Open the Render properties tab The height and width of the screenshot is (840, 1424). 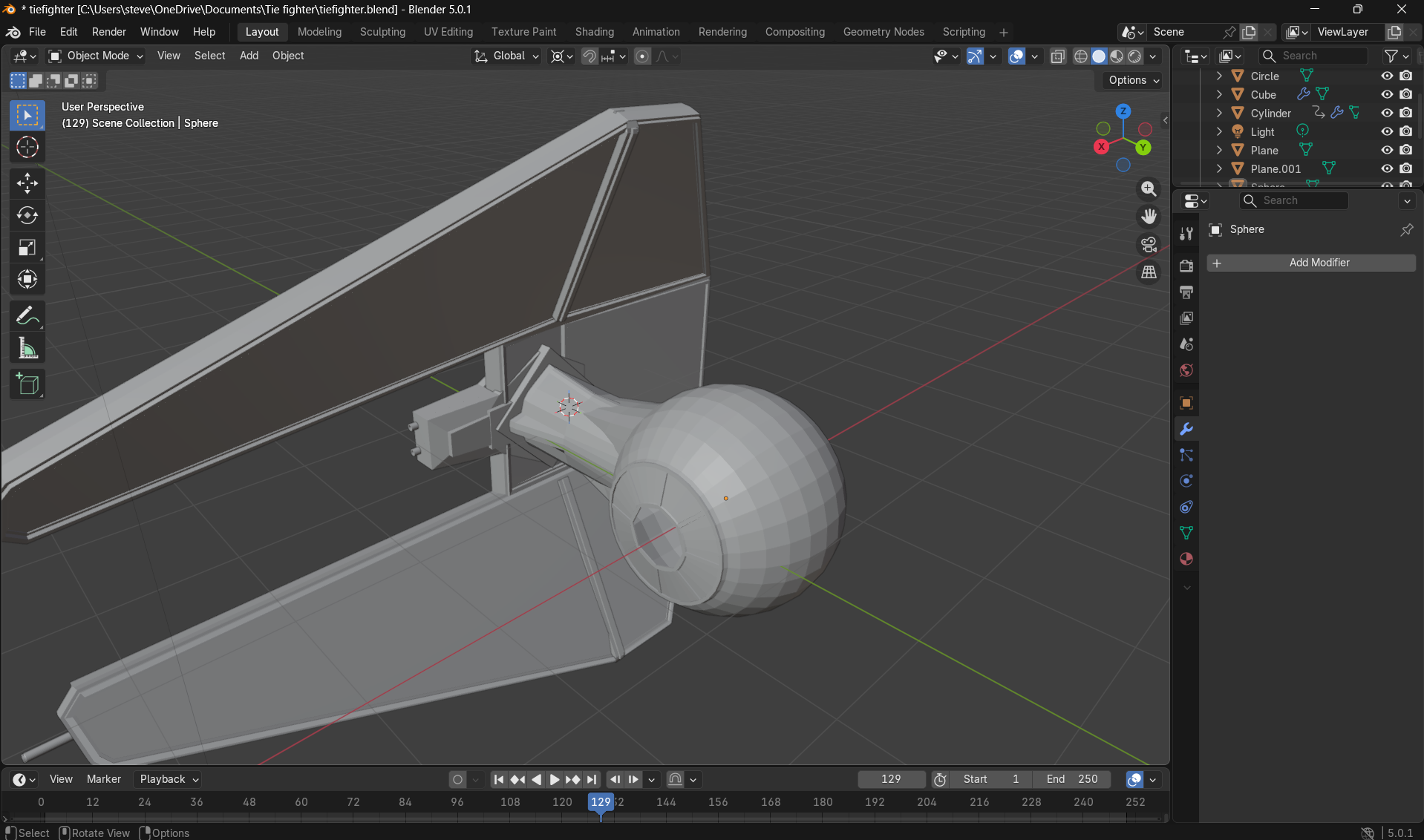[1186, 266]
